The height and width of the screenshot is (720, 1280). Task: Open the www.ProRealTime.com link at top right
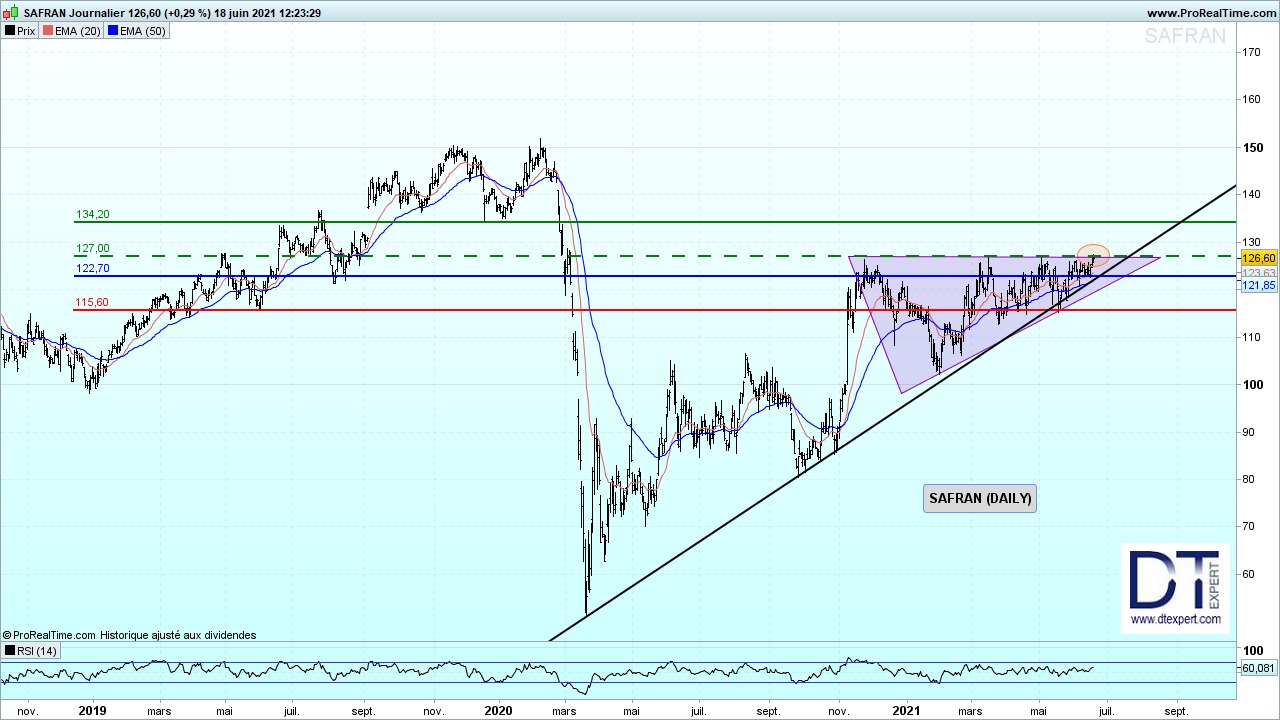coord(1210,13)
